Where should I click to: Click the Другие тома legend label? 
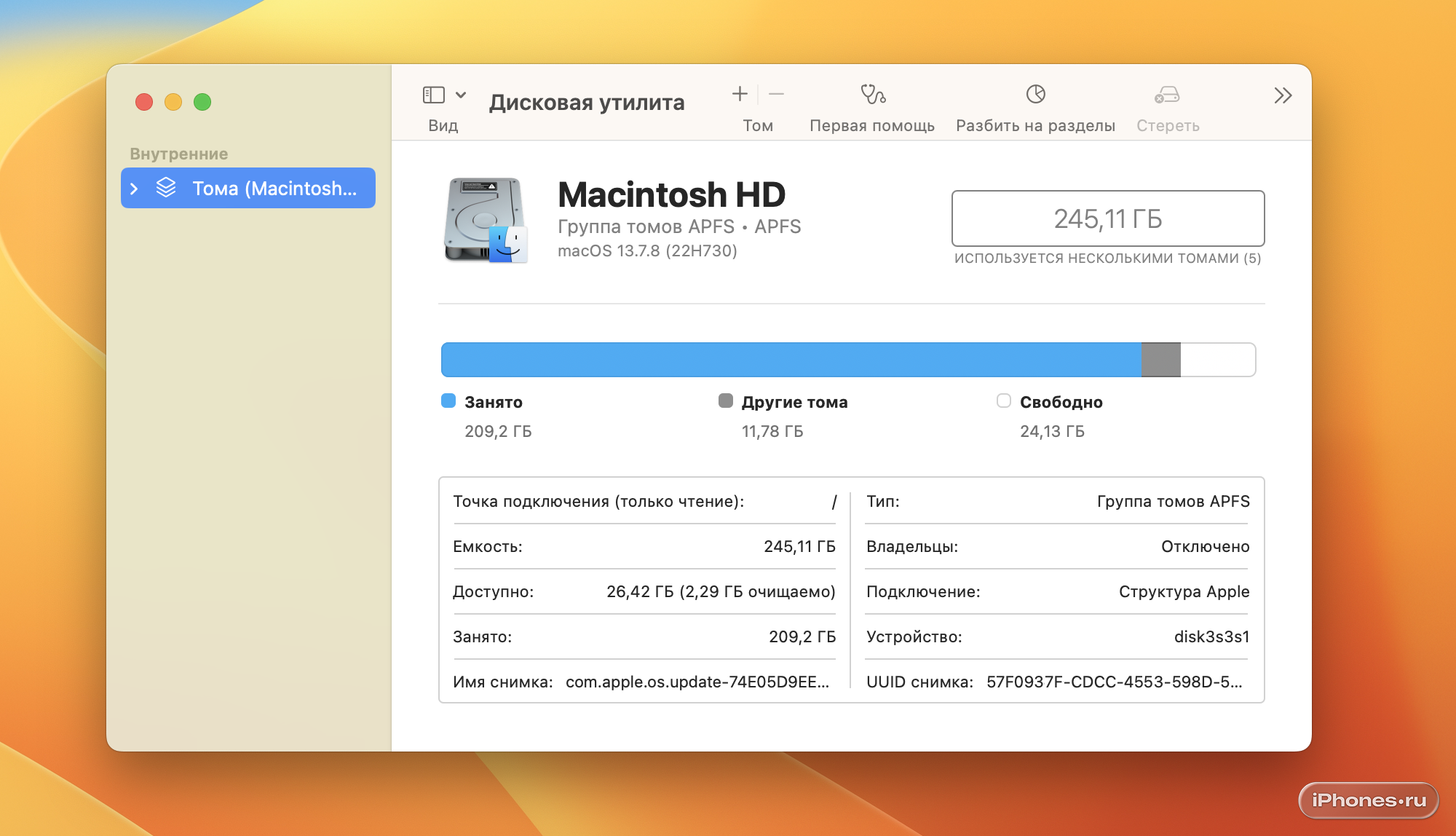tap(795, 402)
